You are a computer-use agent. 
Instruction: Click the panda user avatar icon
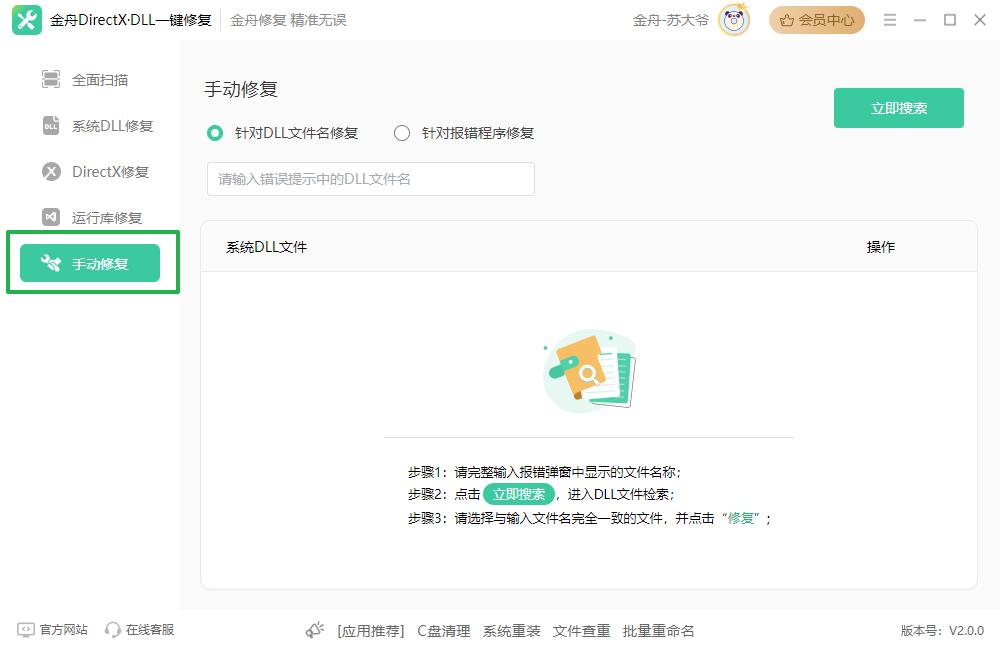click(734, 20)
